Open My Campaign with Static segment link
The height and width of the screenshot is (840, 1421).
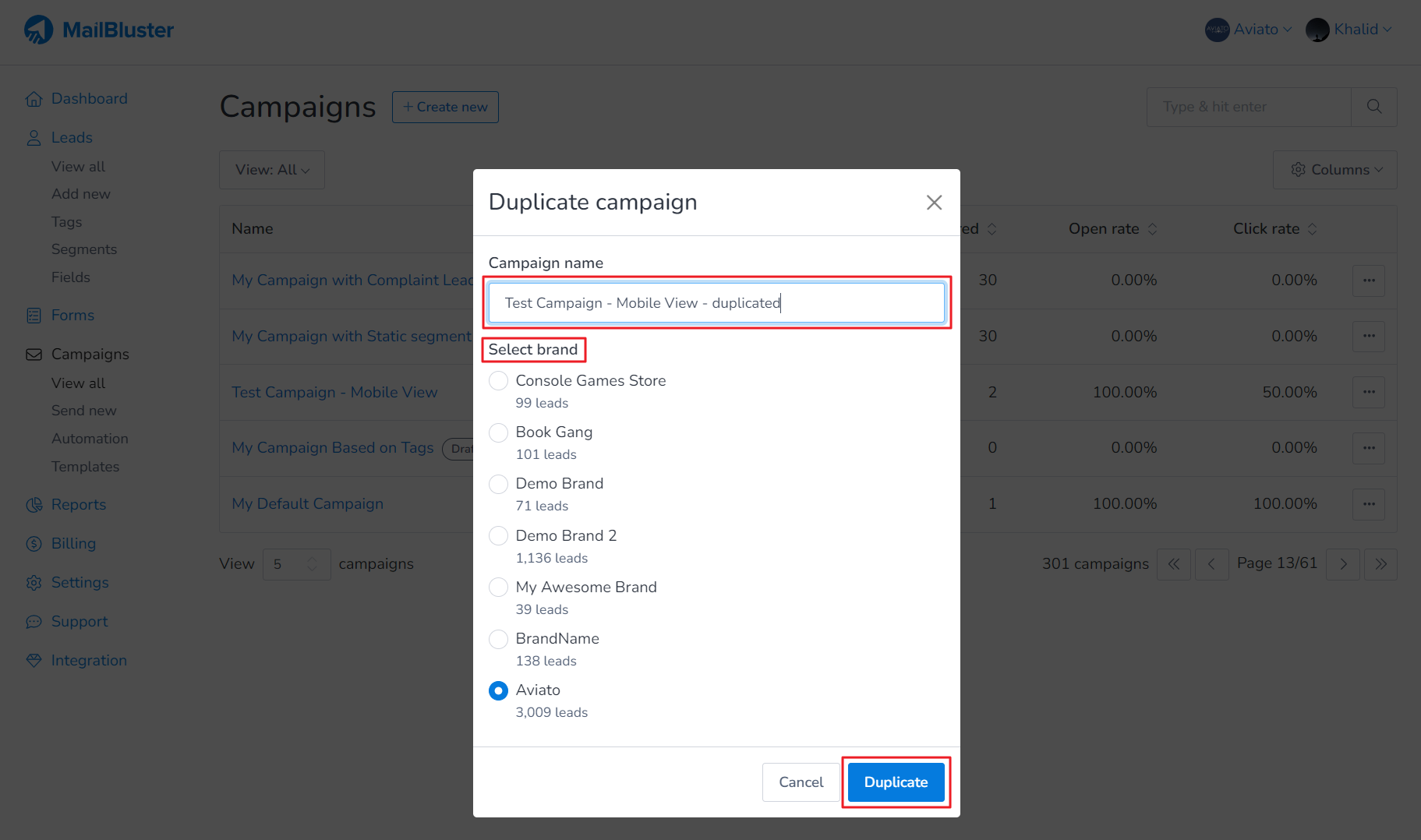352,337
